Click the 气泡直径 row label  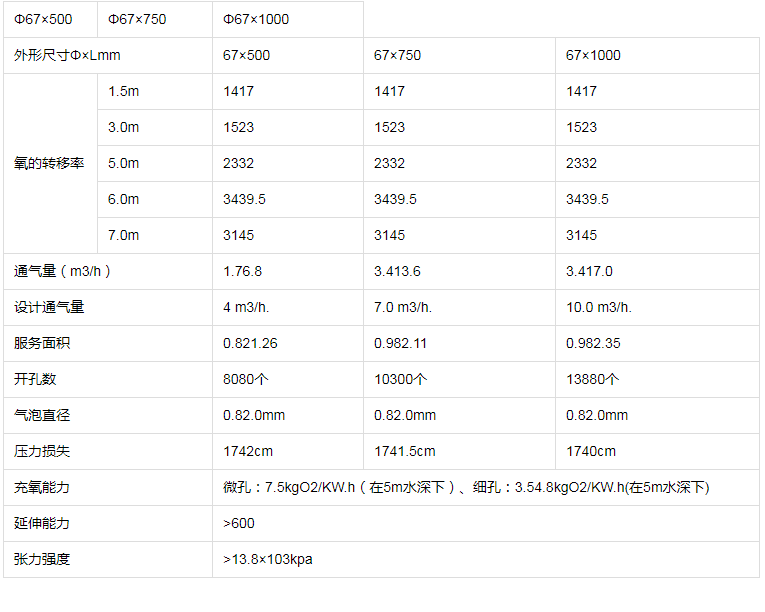point(108,416)
